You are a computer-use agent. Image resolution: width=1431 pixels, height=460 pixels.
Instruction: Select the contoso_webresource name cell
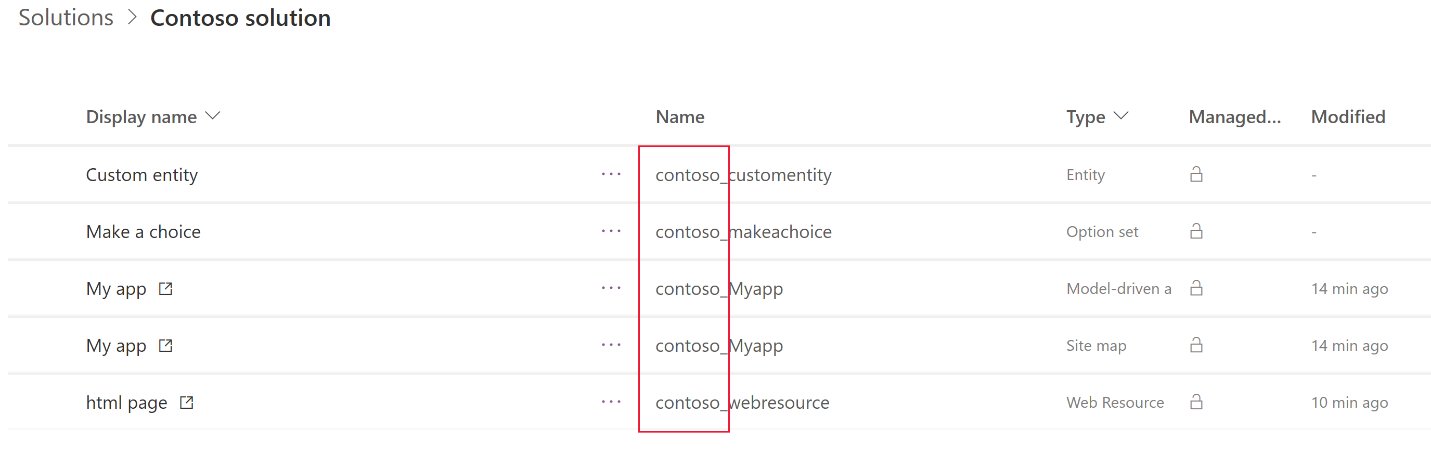(742, 403)
